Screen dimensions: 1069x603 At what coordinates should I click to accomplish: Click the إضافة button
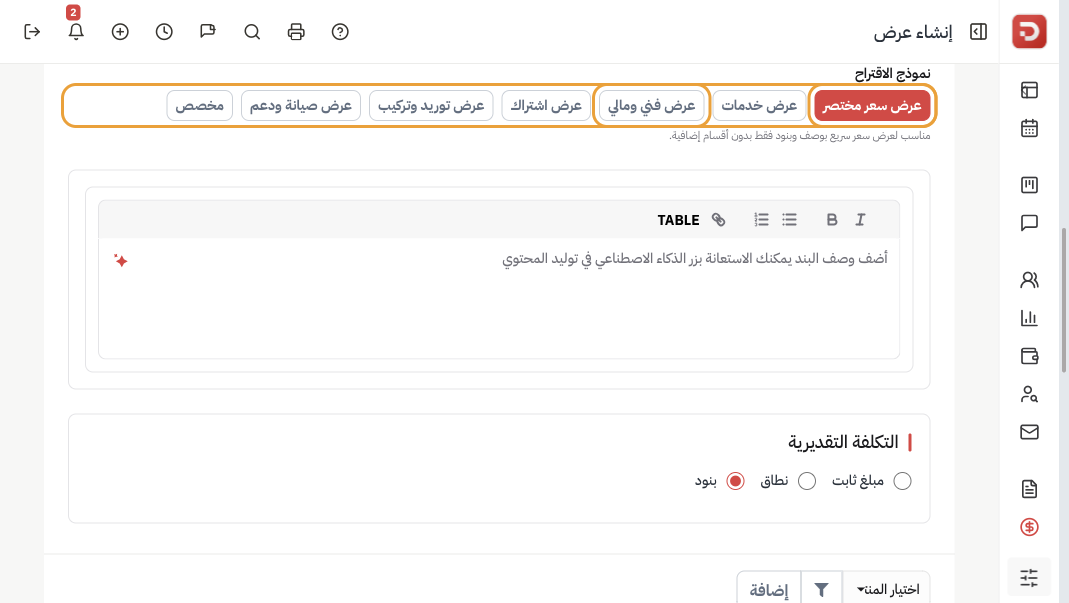(769, 589)
